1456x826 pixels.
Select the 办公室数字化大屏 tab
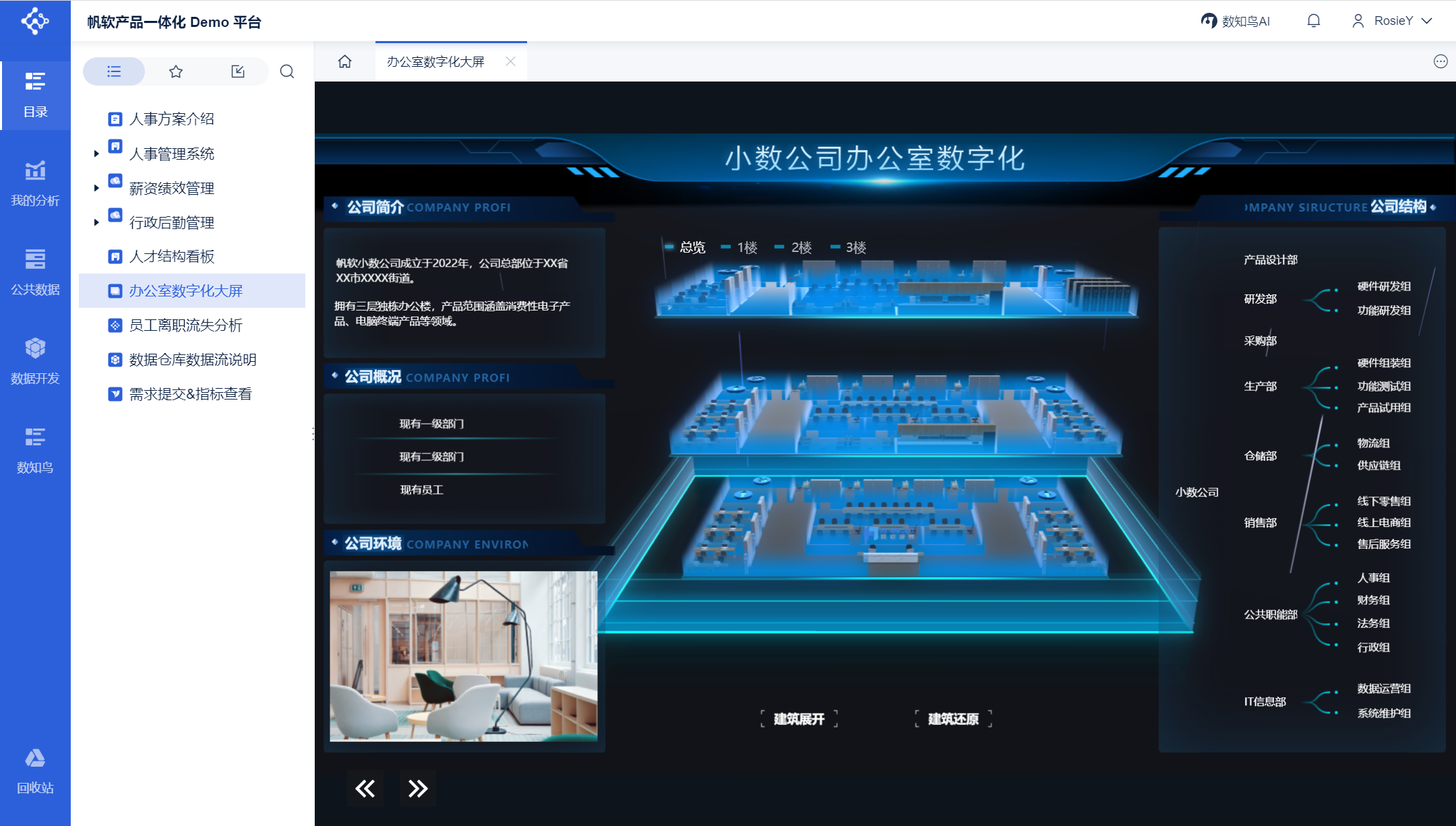point(435,61)
